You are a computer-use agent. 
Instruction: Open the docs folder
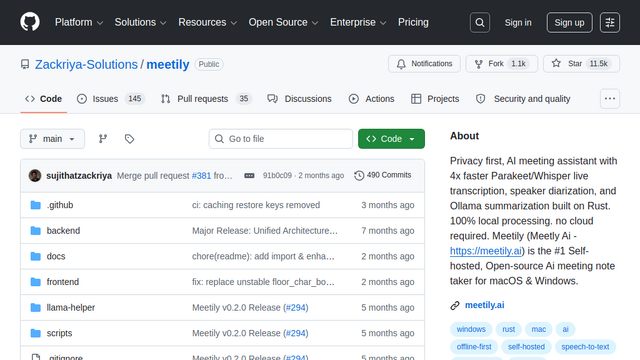tap(56, 256)
